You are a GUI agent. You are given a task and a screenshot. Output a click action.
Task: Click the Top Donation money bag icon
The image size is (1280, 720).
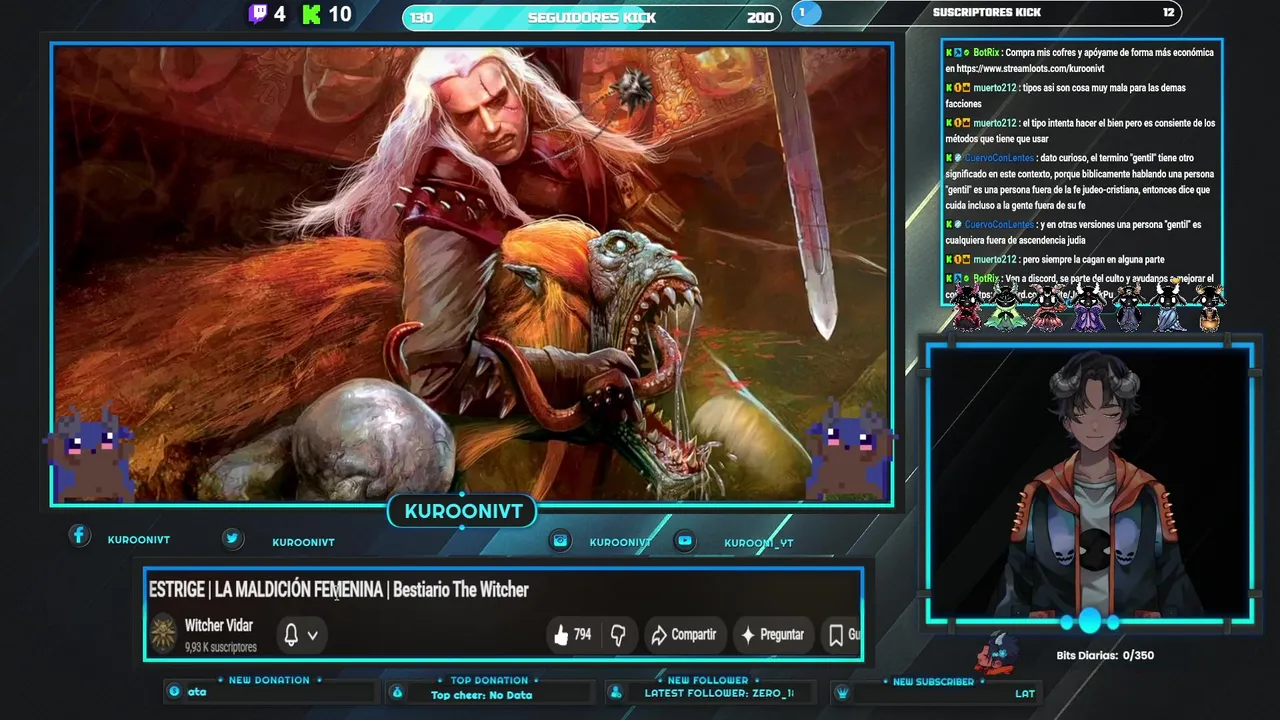pyautogui.click(x=397, y=692)
